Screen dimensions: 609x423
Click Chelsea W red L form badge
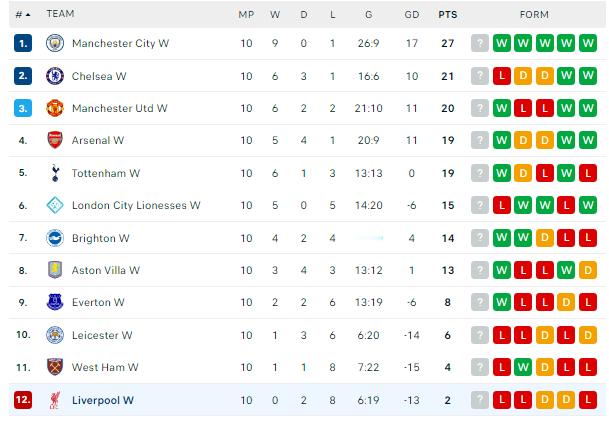tap(501, 76)
